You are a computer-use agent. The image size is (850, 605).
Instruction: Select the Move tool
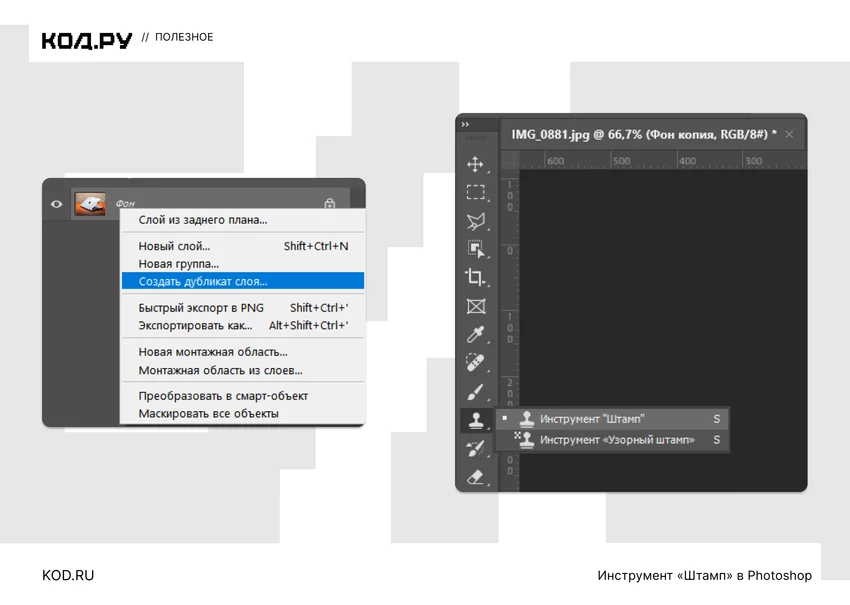[x=475, y=164]
